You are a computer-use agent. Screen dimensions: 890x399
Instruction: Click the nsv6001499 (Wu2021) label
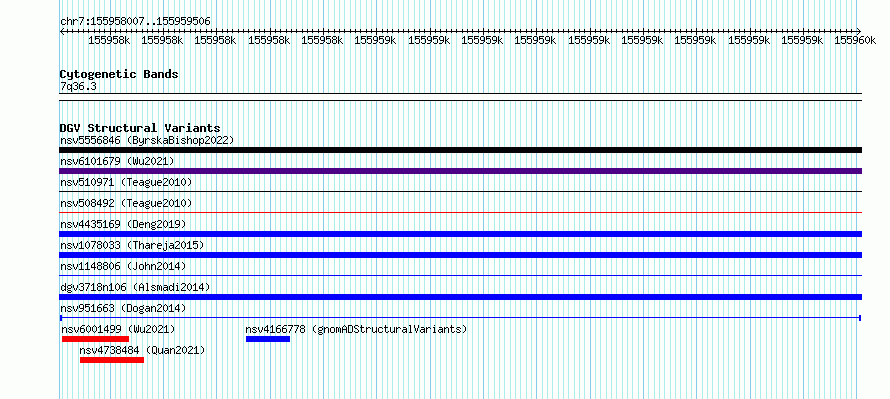coord(118,329)
